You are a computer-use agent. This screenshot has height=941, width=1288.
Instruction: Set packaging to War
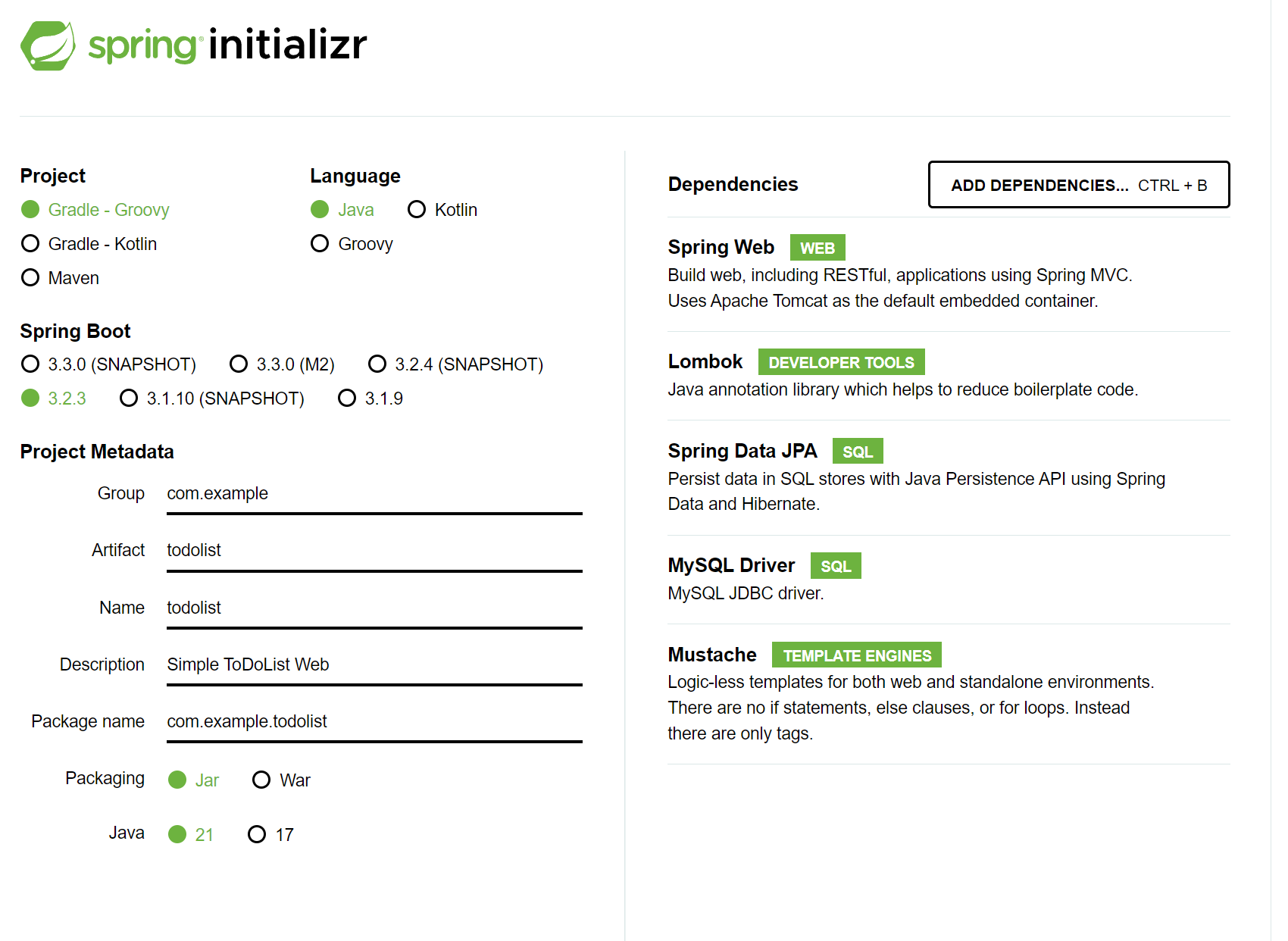click(x=261, y=780)
